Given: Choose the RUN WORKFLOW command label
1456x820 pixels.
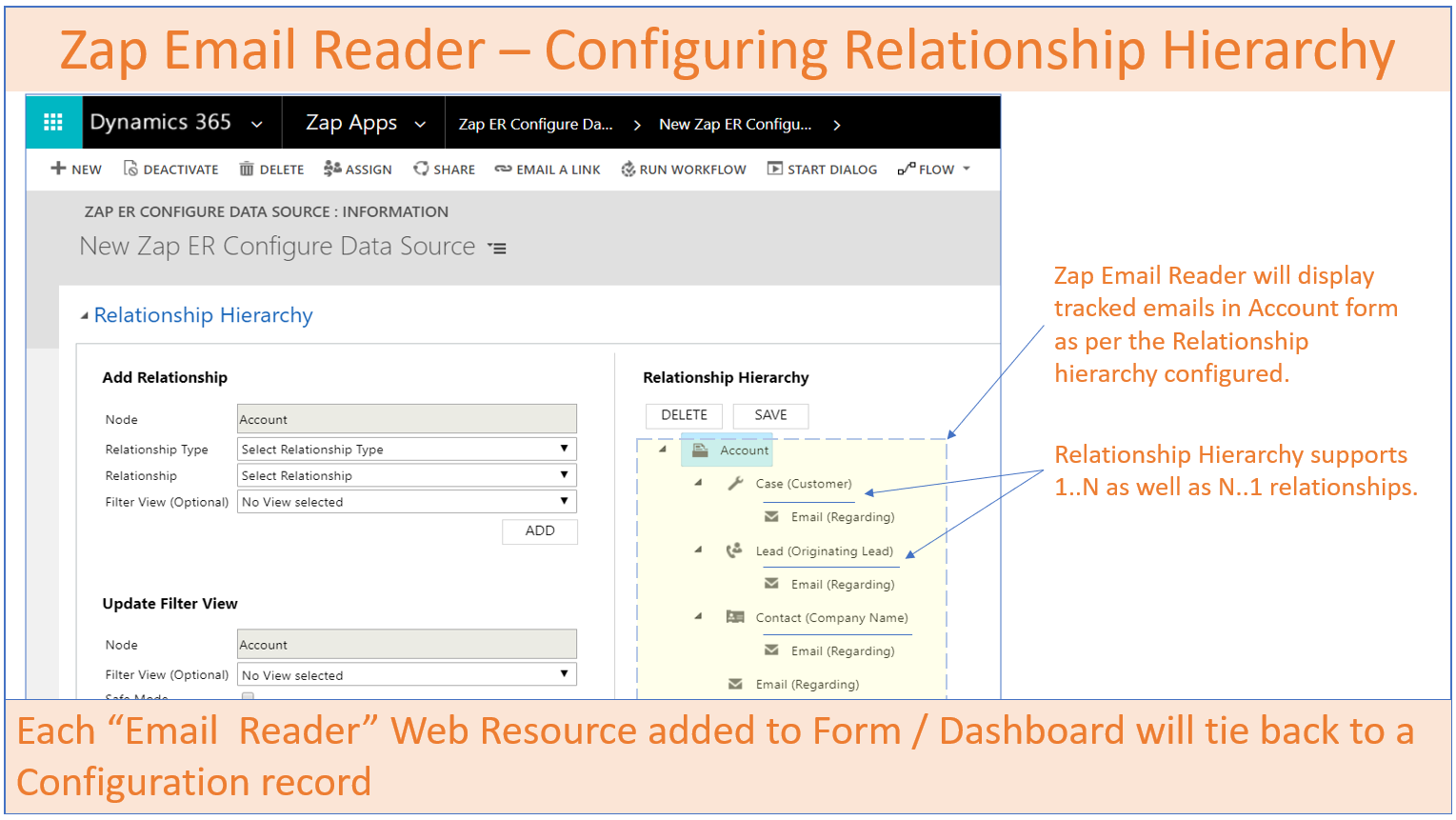Looking at the screenshot, I should pos(693,170).
